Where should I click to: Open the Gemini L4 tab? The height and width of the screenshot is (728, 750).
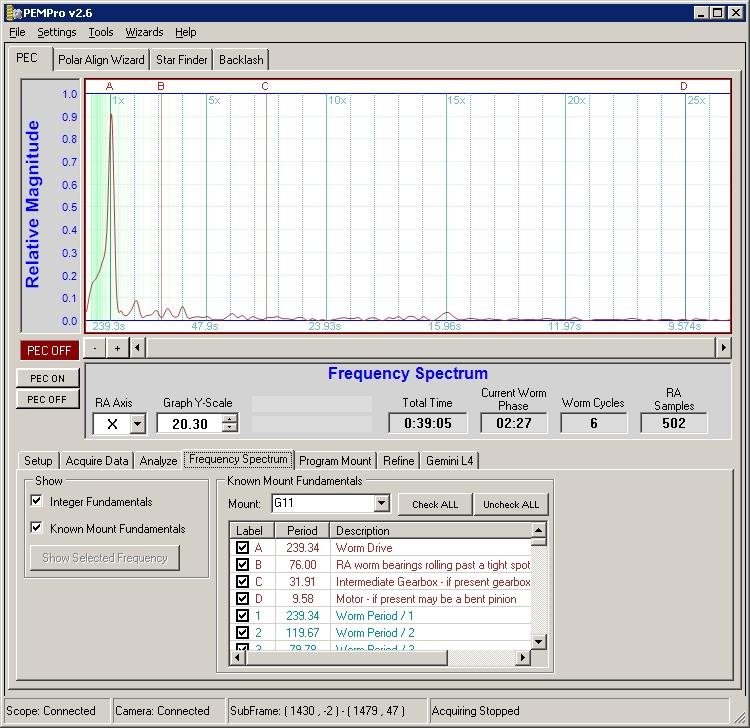point(449,461)
